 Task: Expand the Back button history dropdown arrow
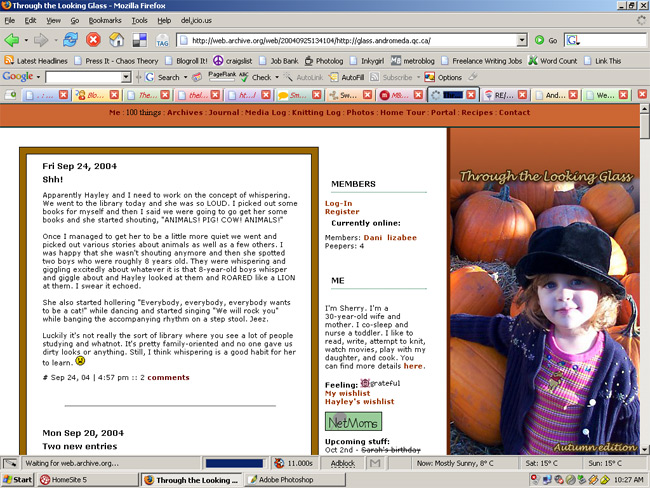pos(27,40)
